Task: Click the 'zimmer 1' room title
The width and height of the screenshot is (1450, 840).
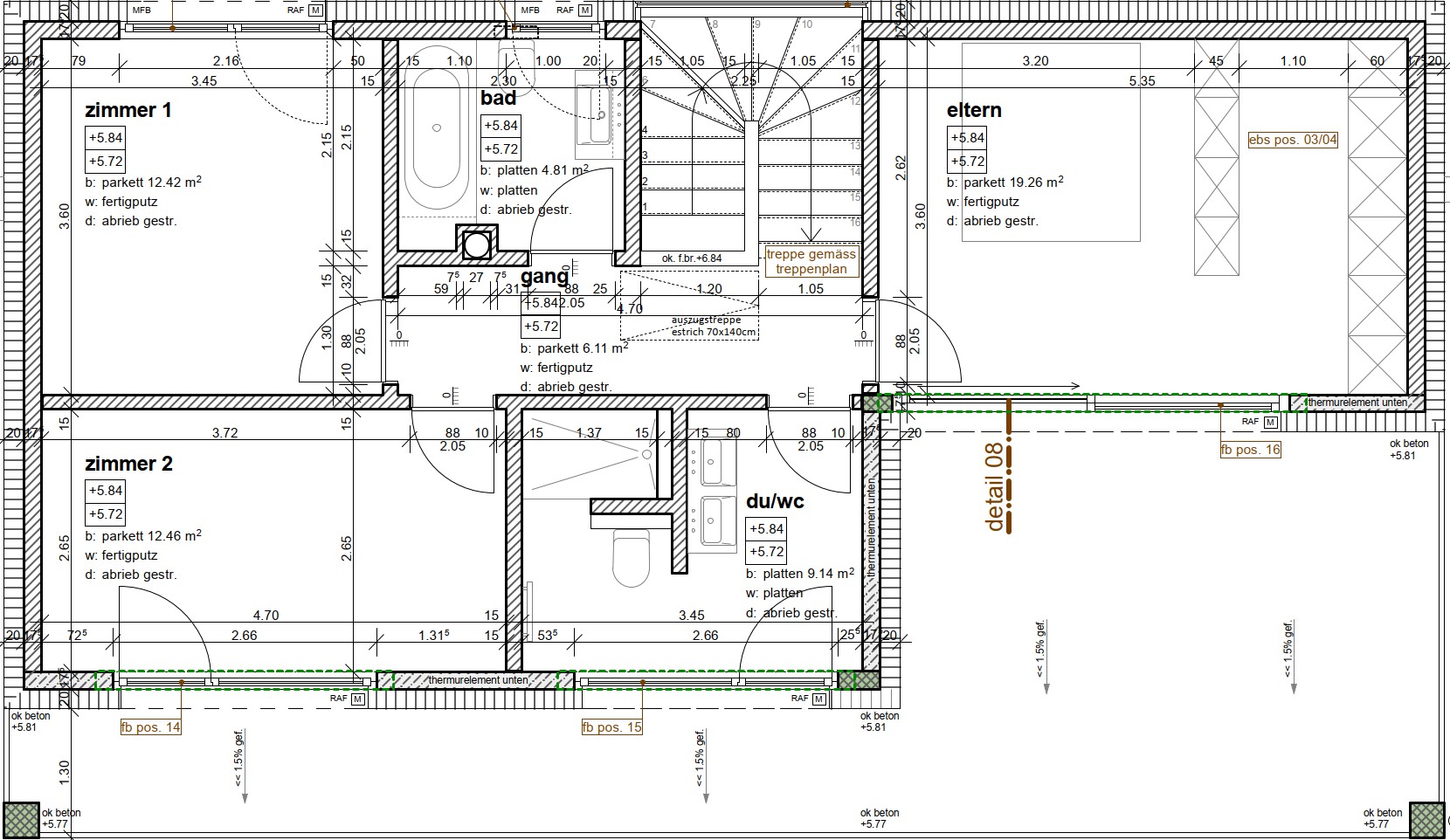Action: click(128, 110)
